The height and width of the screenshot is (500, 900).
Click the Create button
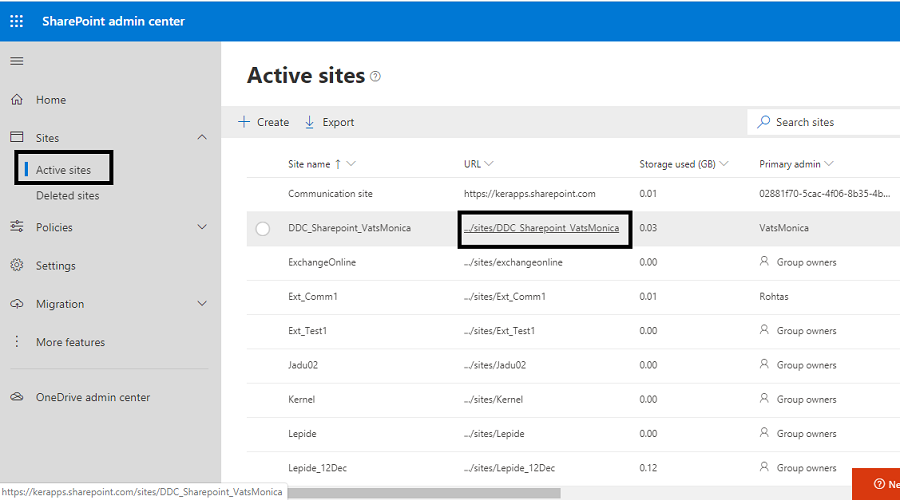[x=263, y=122]
